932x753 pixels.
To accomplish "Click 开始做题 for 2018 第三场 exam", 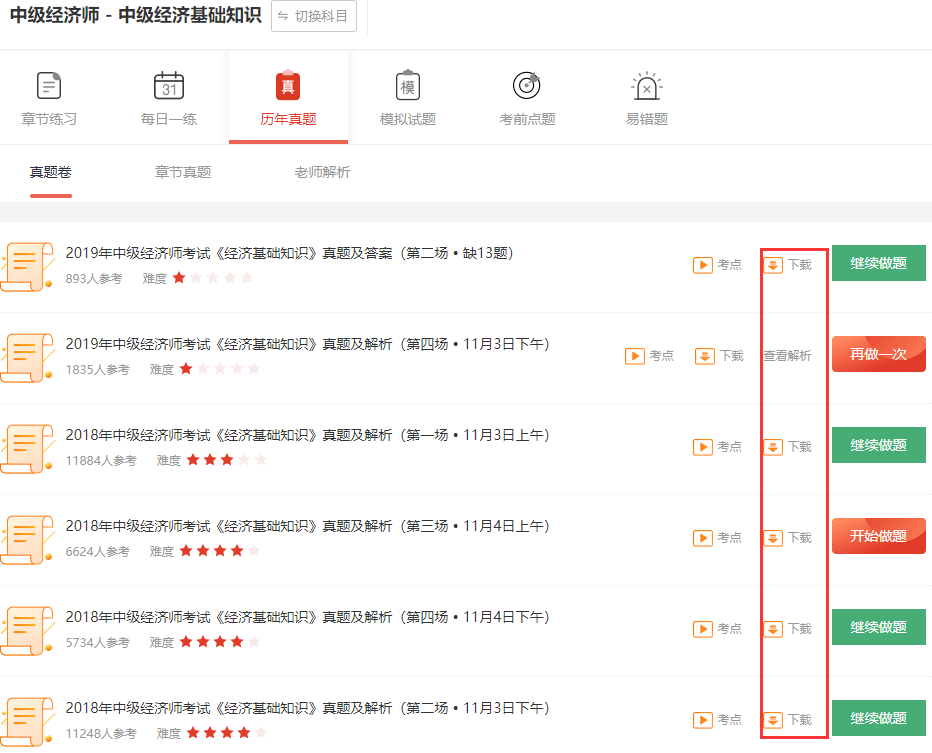I will pos(878,536).
